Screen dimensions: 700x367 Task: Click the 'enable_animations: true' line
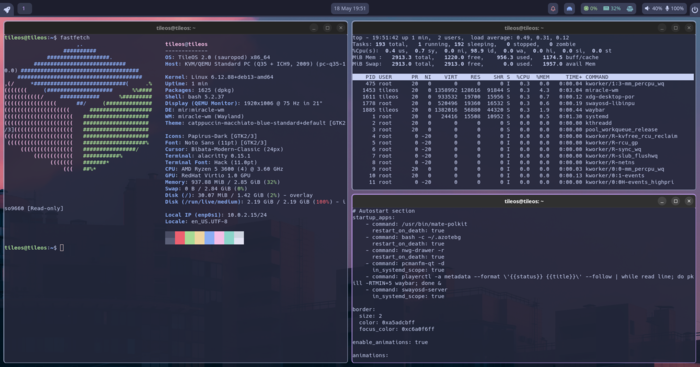[x=390, y=342]
